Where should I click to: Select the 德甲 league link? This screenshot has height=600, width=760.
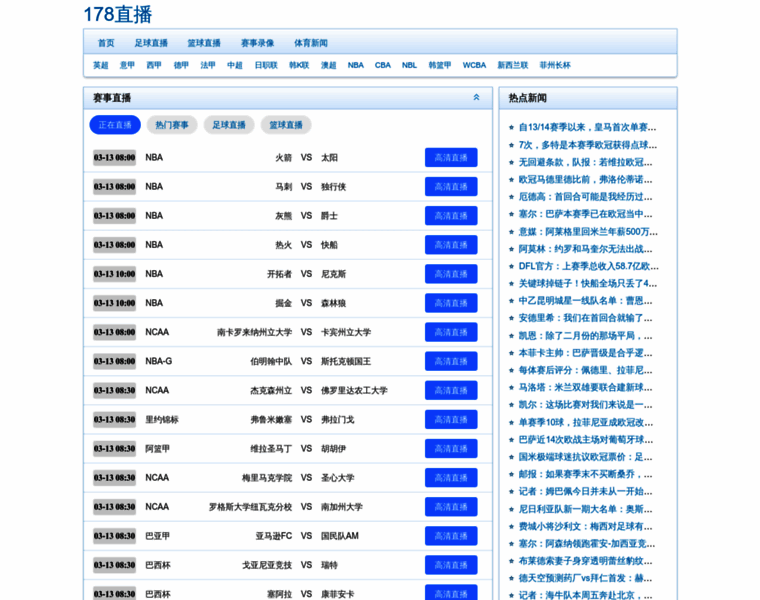click(181, 65)
